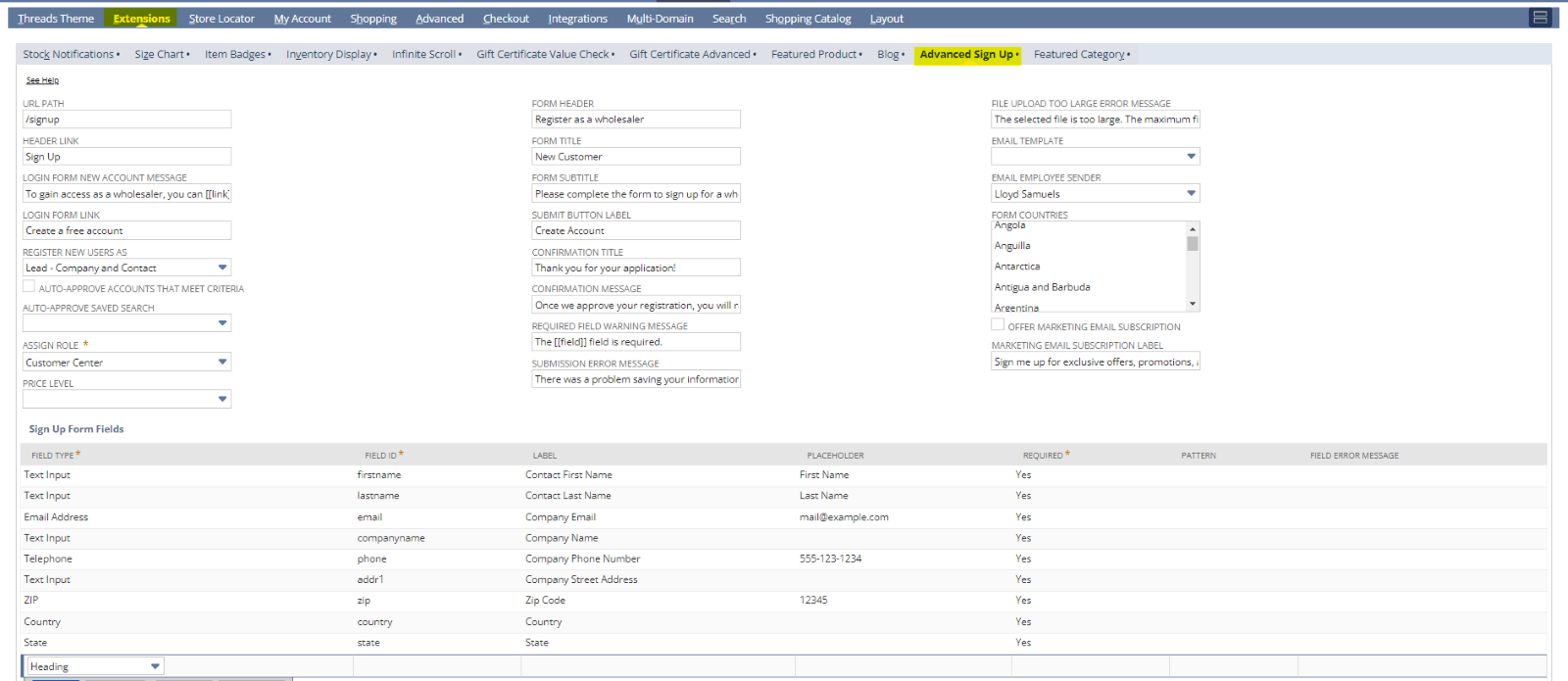Click the Submit Button Label field
The height and width of the screenshot is (681, 1568).
pyautogui.click(x=635, y=231)
